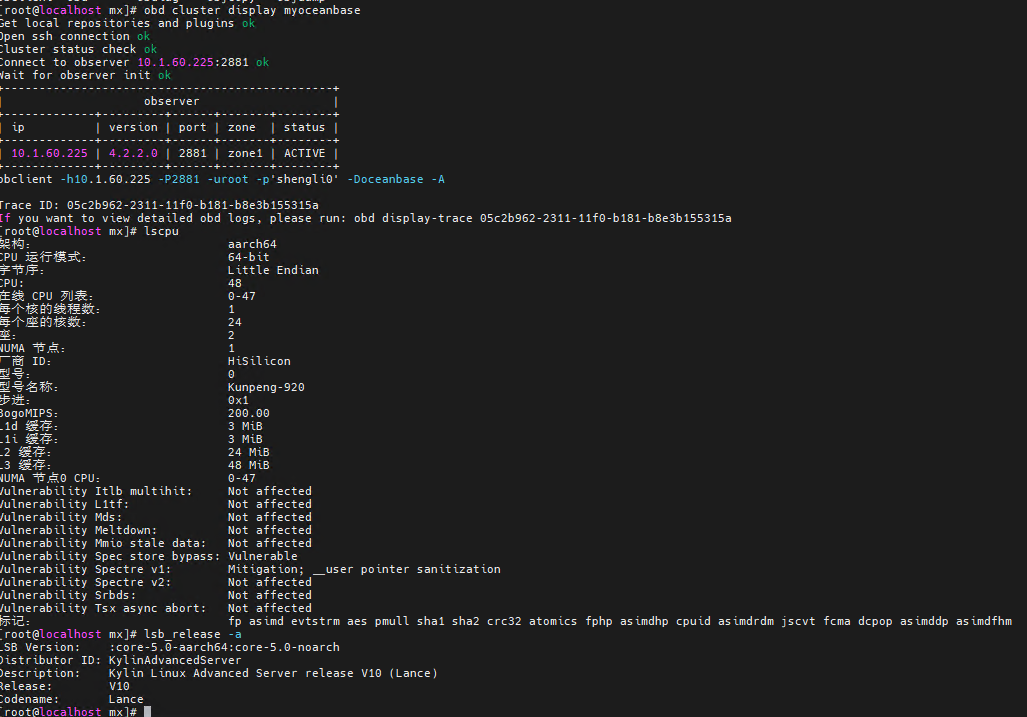Select the distributor ID 'KylinAdvancedServer'
Image resolution: width=1027 pixels, height=717 pixels.
pyautogui.click(x=175, y=661)
